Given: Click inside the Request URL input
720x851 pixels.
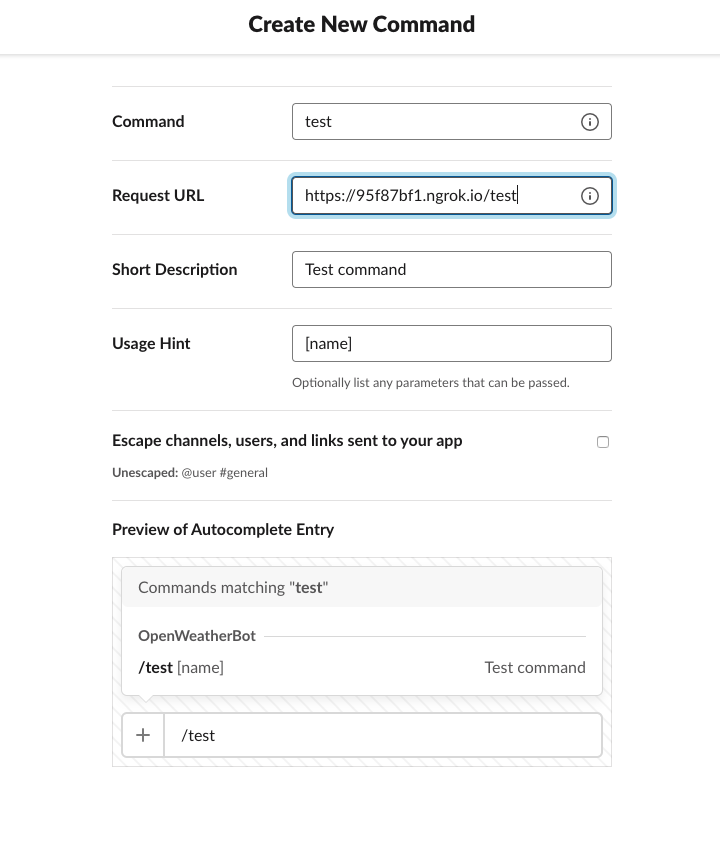Looking at the screenshot, I should (435, 196).
